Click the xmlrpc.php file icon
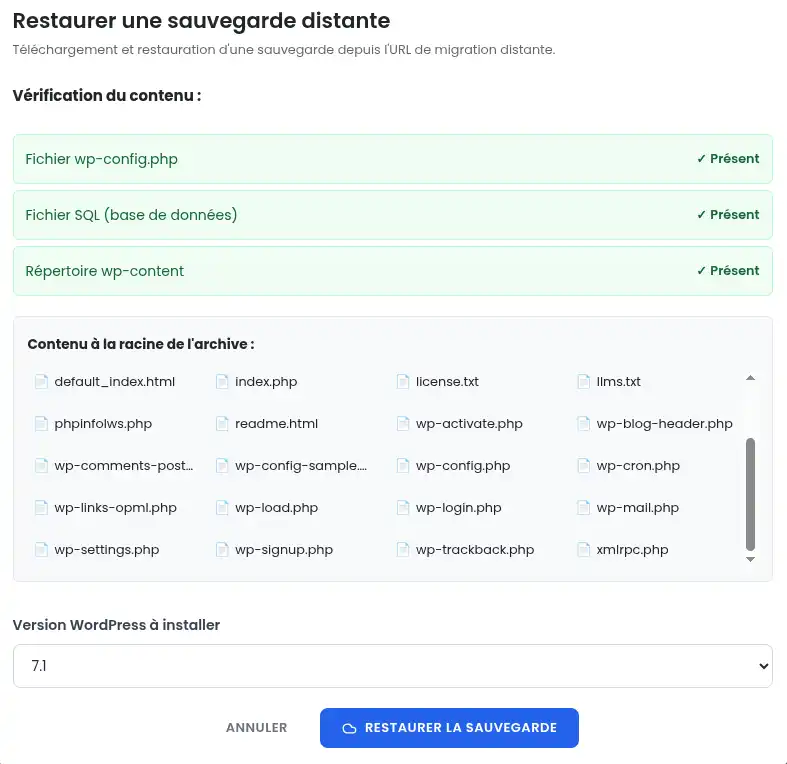The image size is (787, 764). pos(583,550)
